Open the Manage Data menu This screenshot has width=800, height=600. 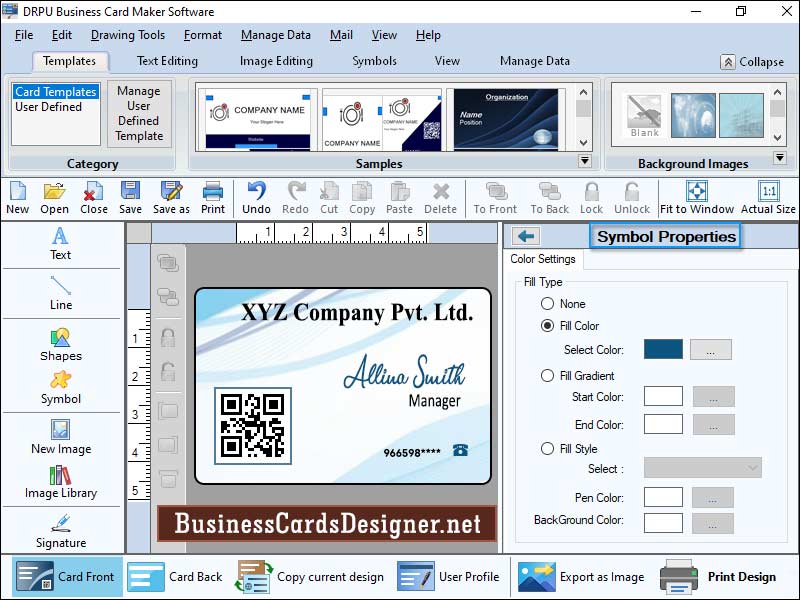[275, 34]
